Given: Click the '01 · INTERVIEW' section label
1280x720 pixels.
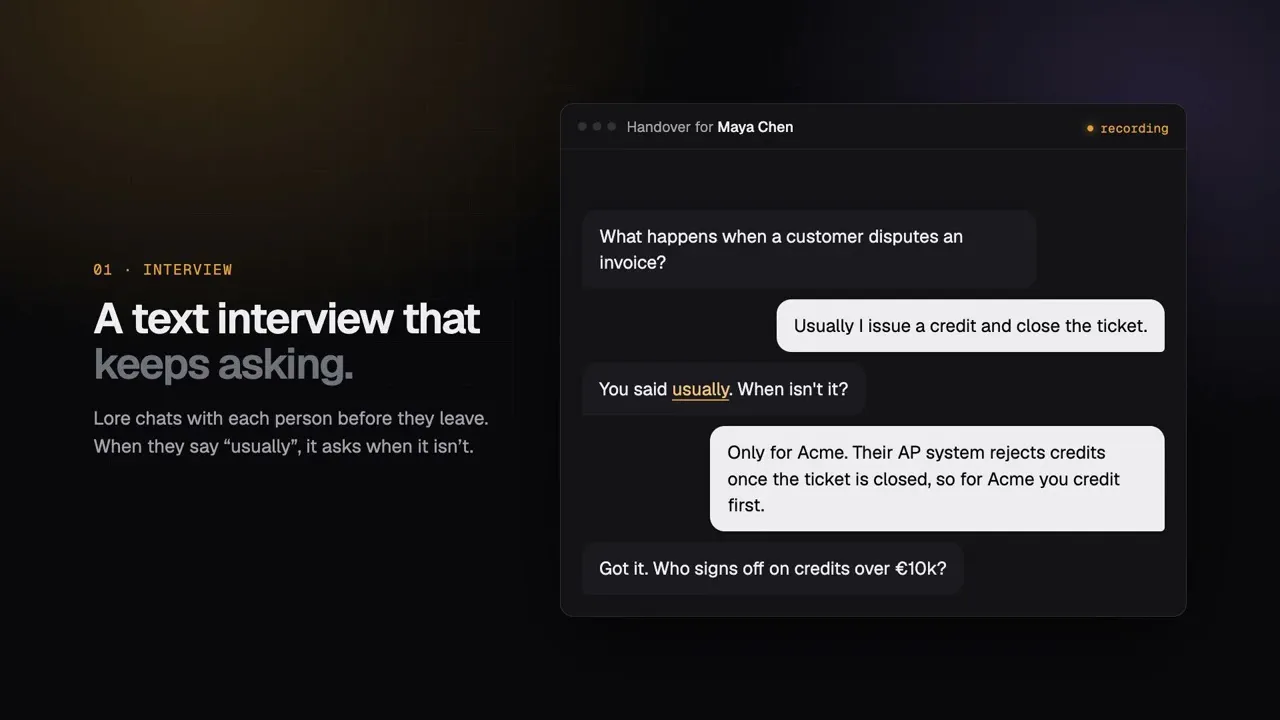Looking at the screenshot, I should click(x=163, y=270).
